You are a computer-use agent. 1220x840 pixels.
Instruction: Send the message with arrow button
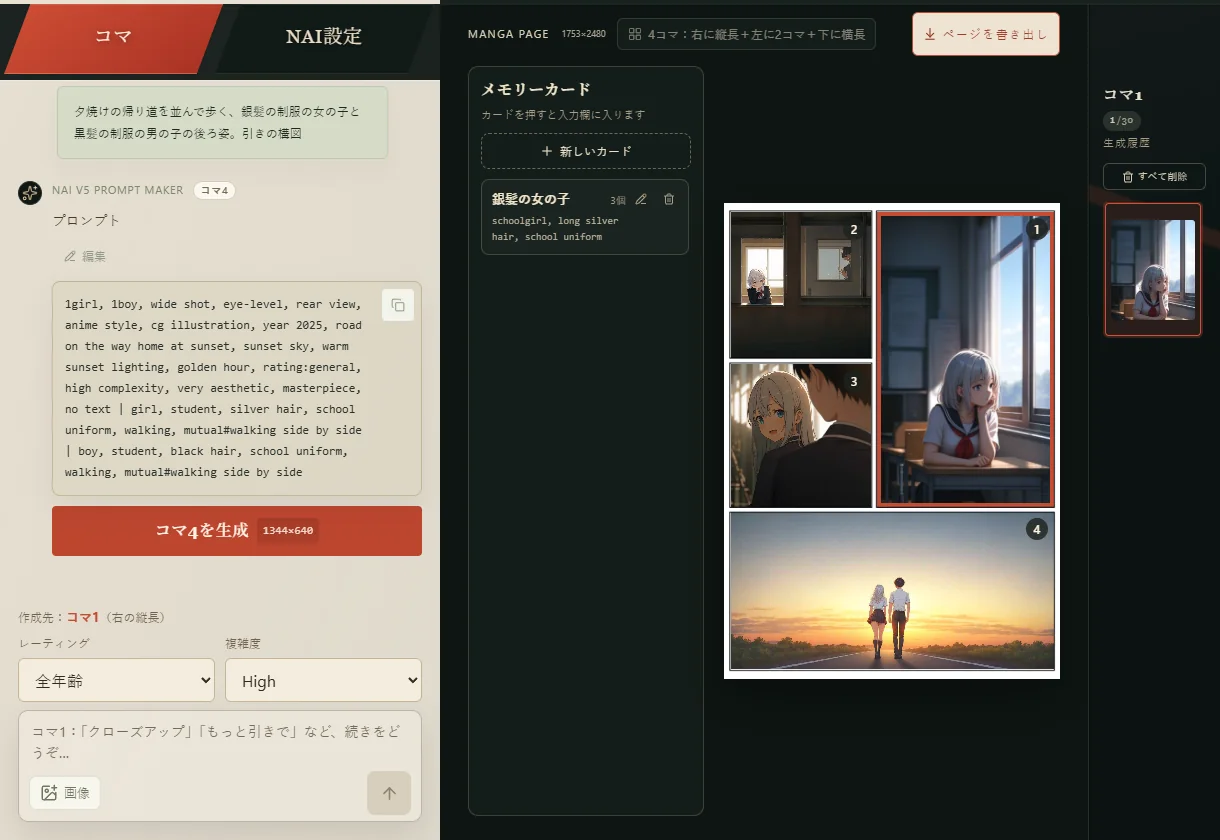tap(389, 793)
